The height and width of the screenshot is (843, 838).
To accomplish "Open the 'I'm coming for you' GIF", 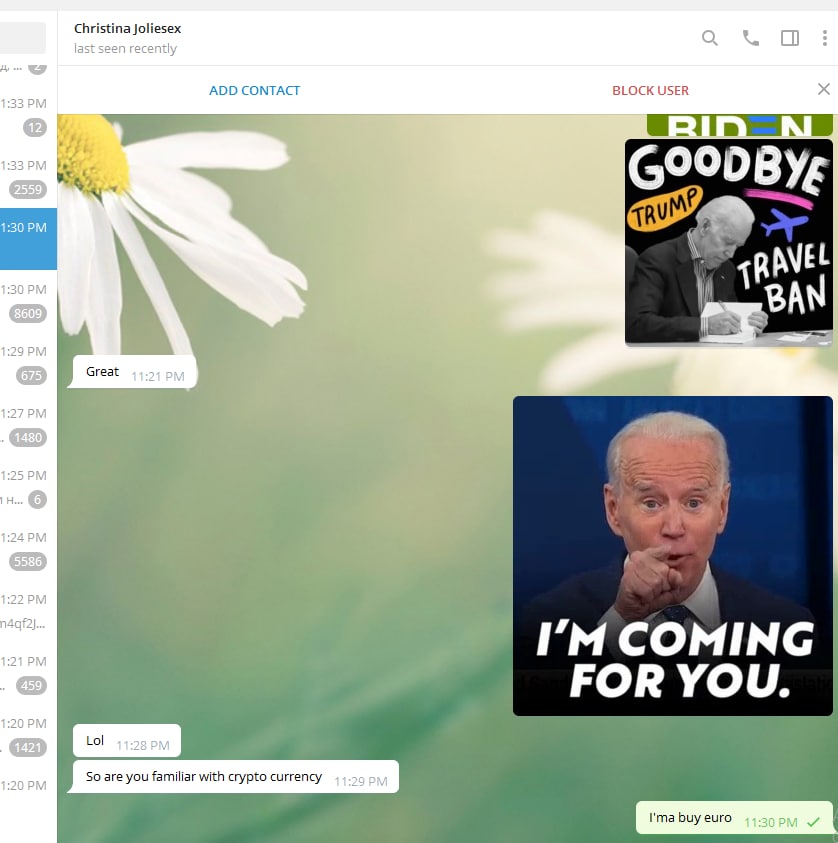I will 672,556.
